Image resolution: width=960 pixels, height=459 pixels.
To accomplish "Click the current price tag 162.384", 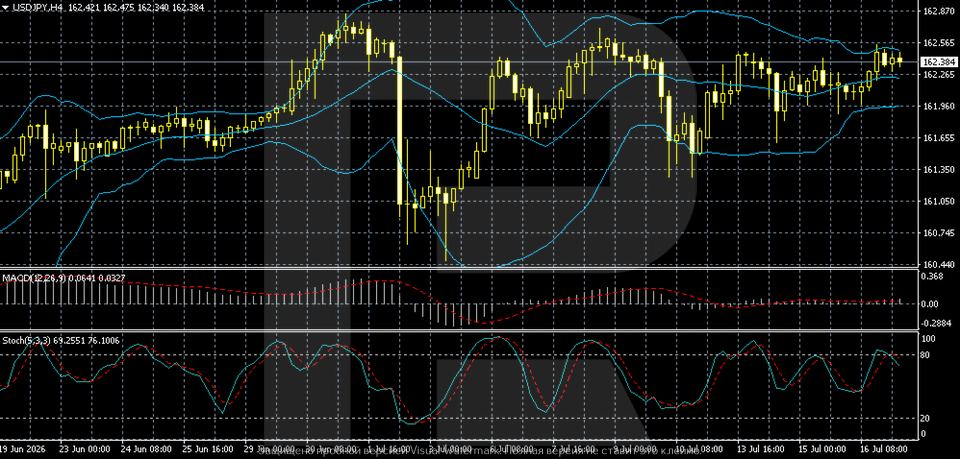I will tap(939, 62).
